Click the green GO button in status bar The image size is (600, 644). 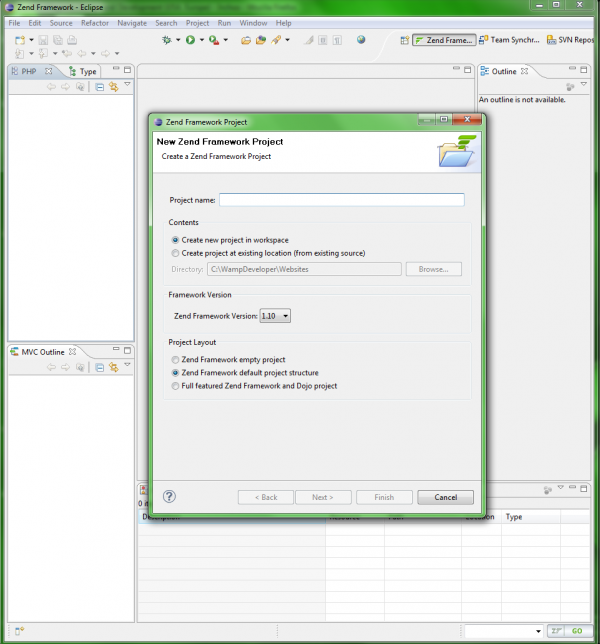(x=577, y=631)
